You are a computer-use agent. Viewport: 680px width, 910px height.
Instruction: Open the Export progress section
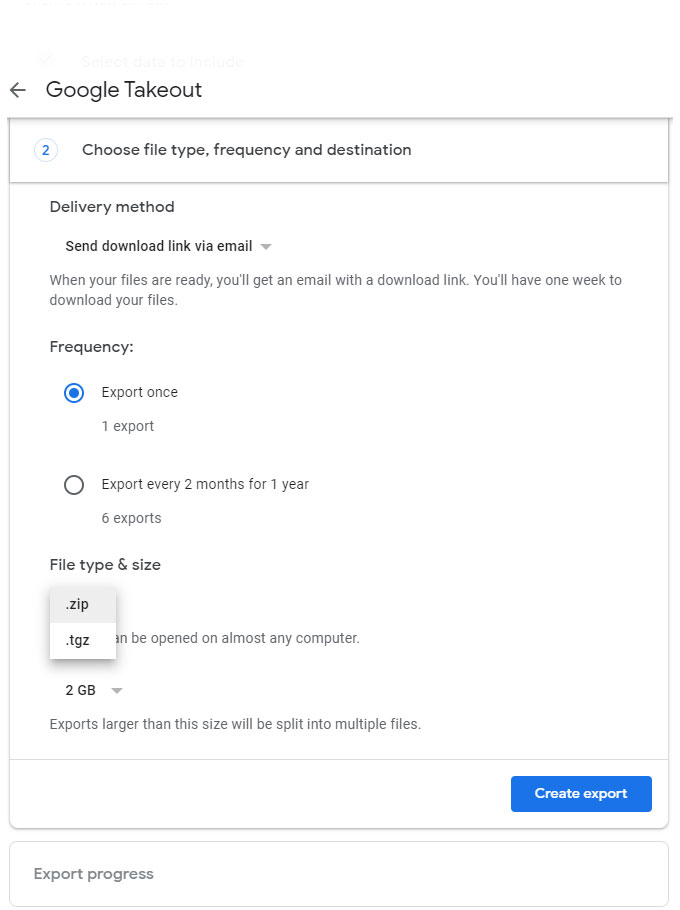click(93, 873)
